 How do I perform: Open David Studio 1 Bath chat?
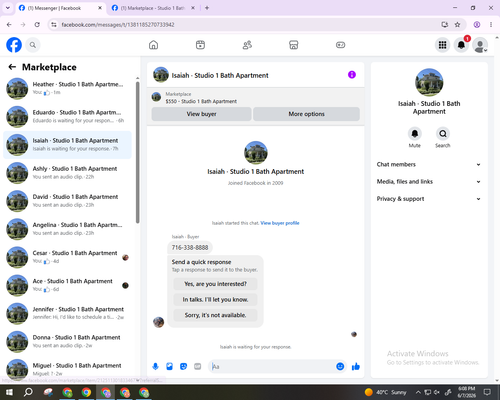[67, 201]
